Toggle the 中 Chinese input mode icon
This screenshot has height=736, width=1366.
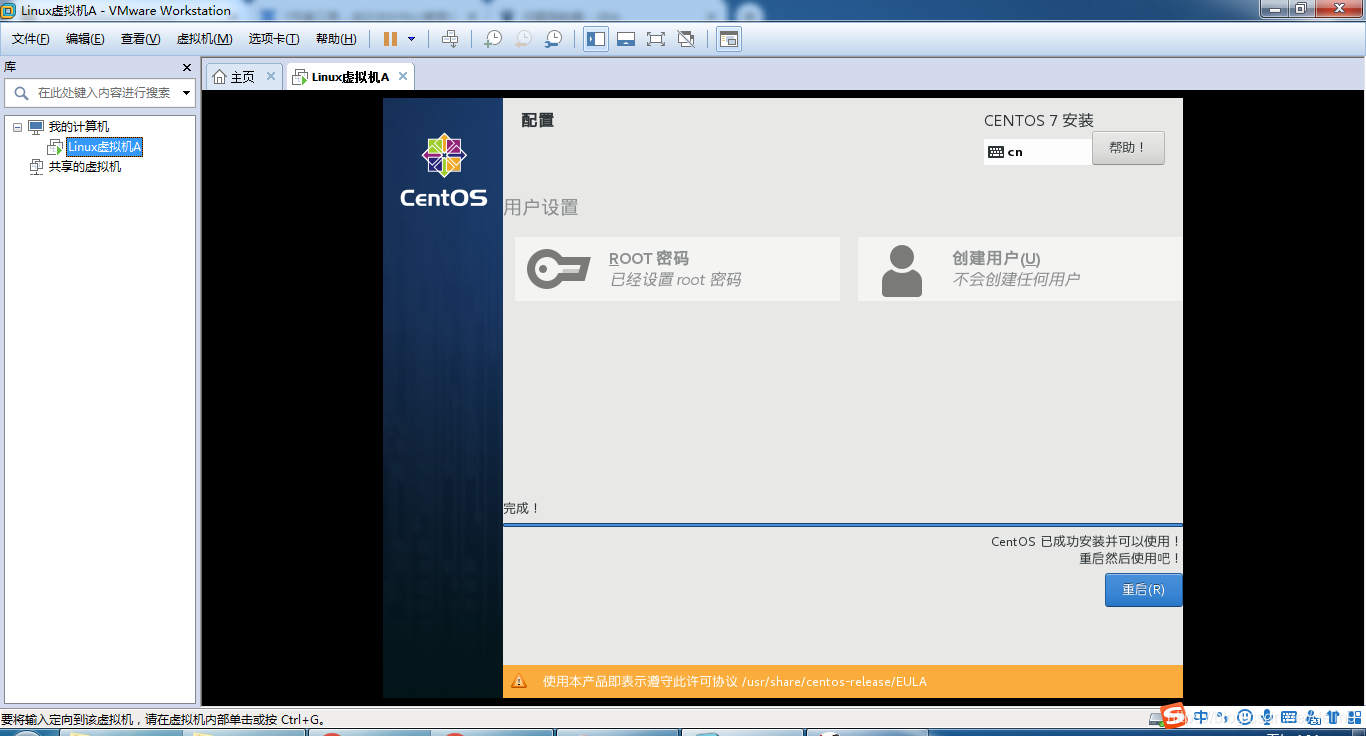(1201, 717)
